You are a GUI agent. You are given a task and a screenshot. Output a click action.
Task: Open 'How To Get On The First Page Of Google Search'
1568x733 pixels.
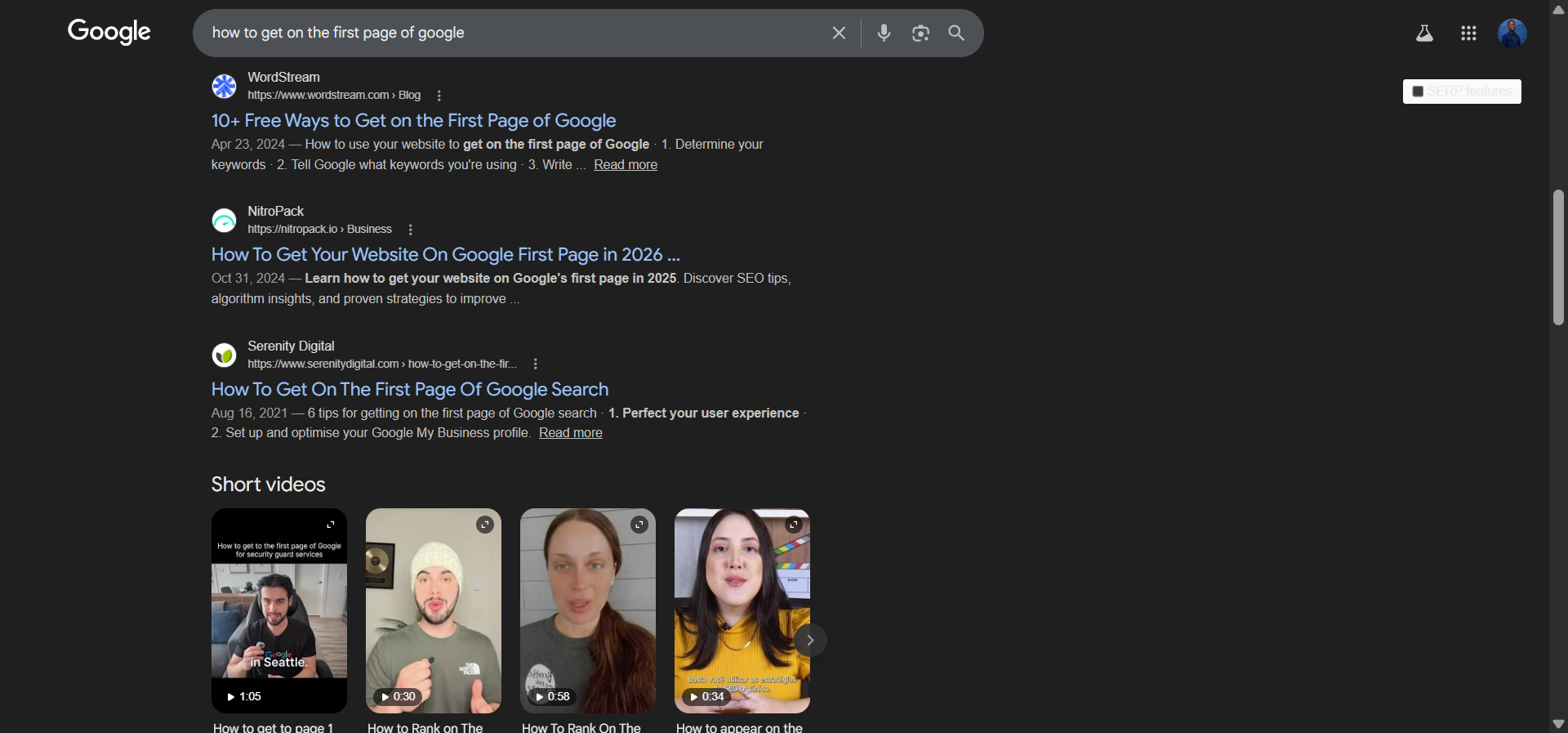pyautogui.click(x=410, y=389)
